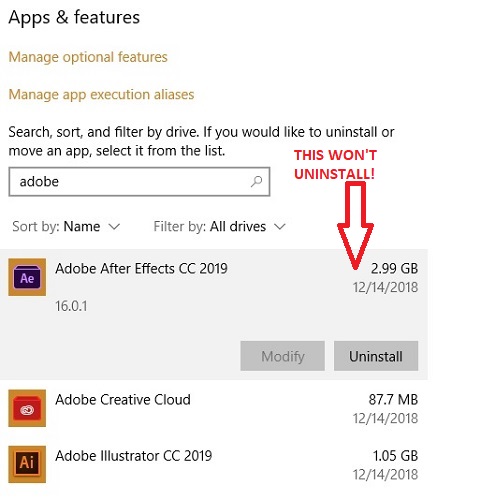
Task: Focus the app search field containing adobe
Action: [139, 182]
